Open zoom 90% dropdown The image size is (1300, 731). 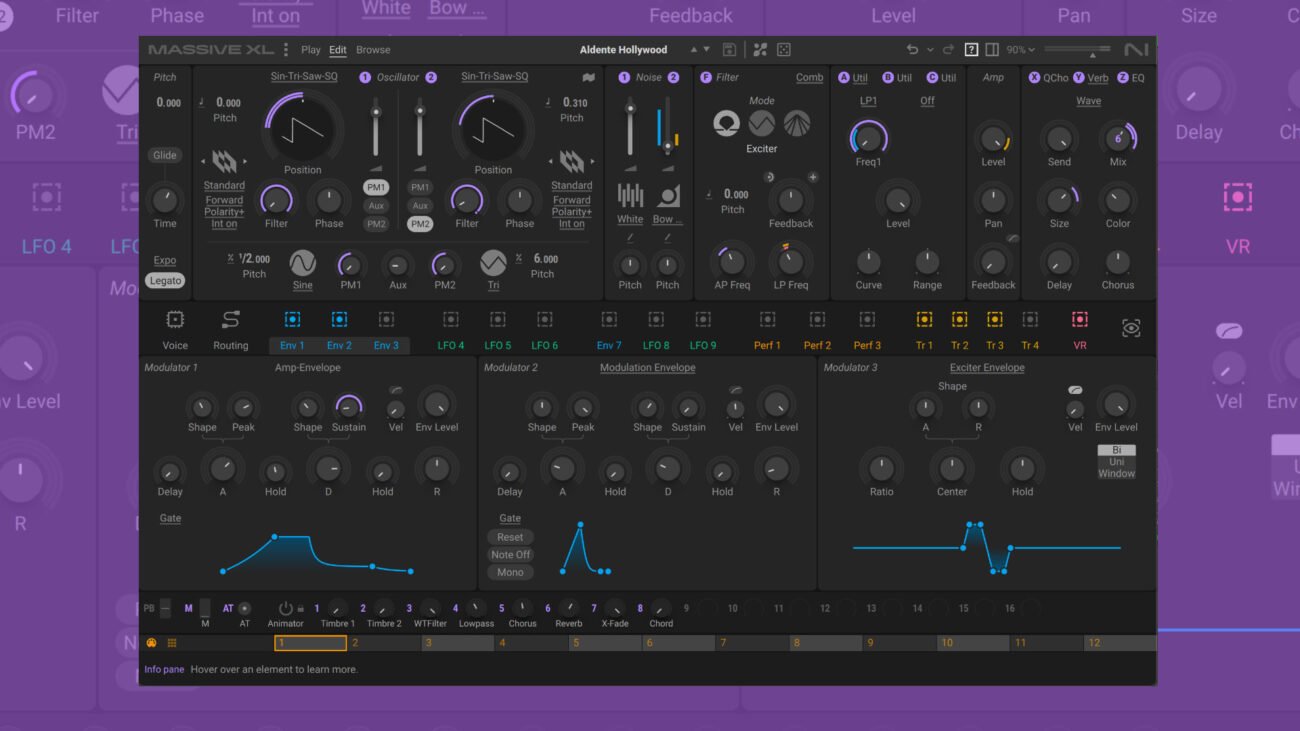click(x=1021, y=49)
